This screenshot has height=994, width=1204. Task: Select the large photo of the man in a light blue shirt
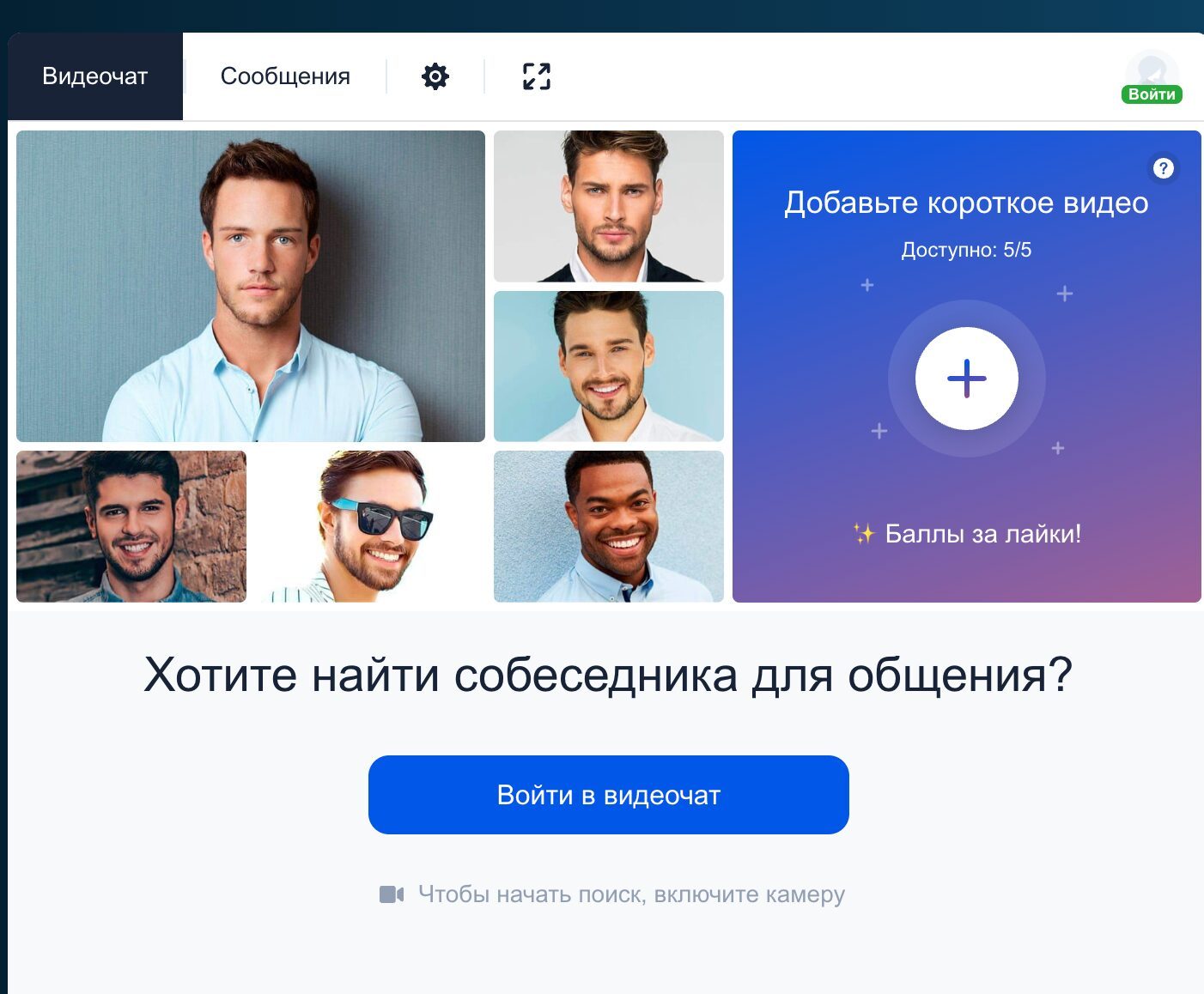point(251,286)
